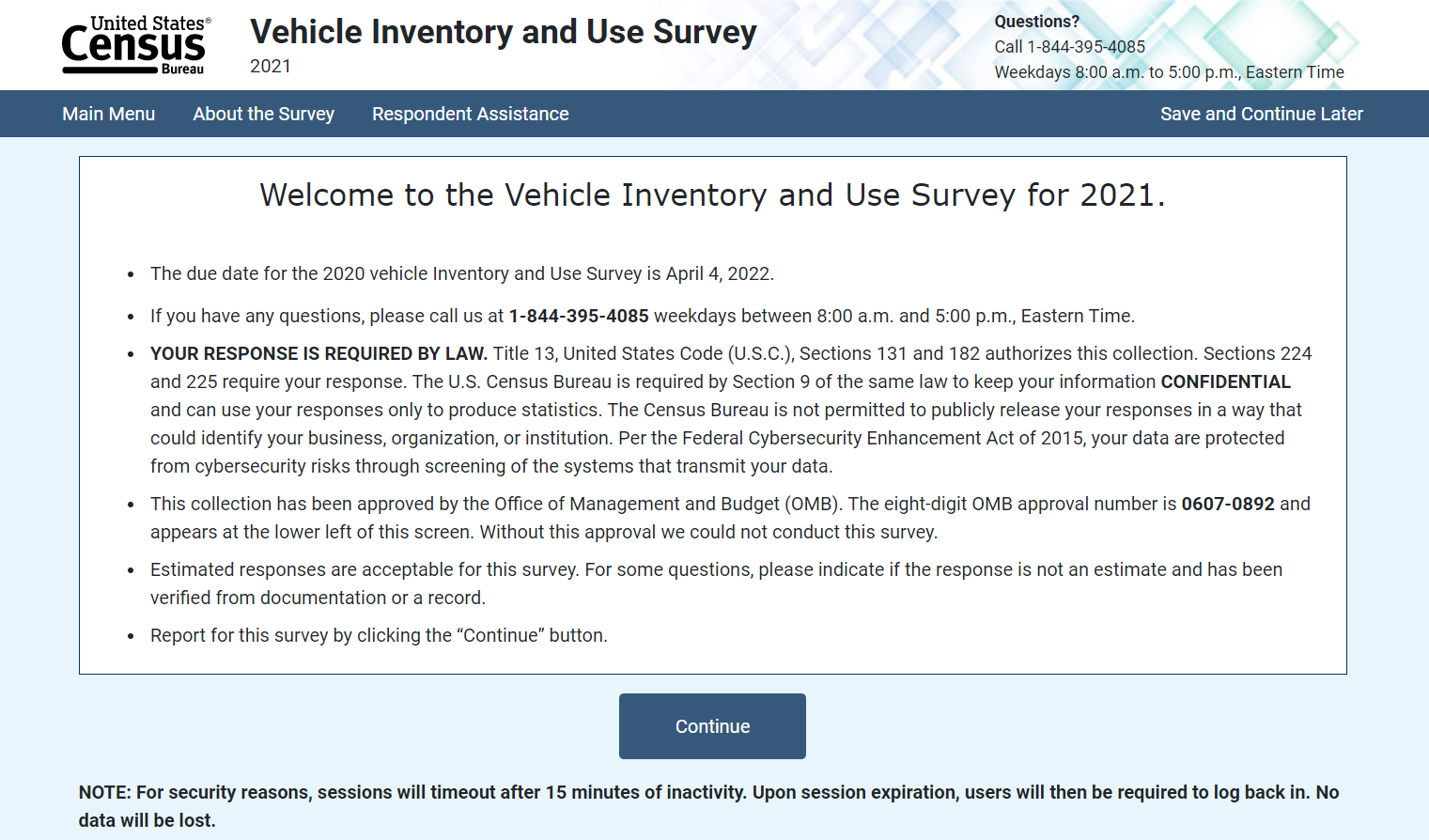The image size is (1429, 840).
Task: Click the bold word CONFIDENTIAL
Action: click(x=1225, y=381)
